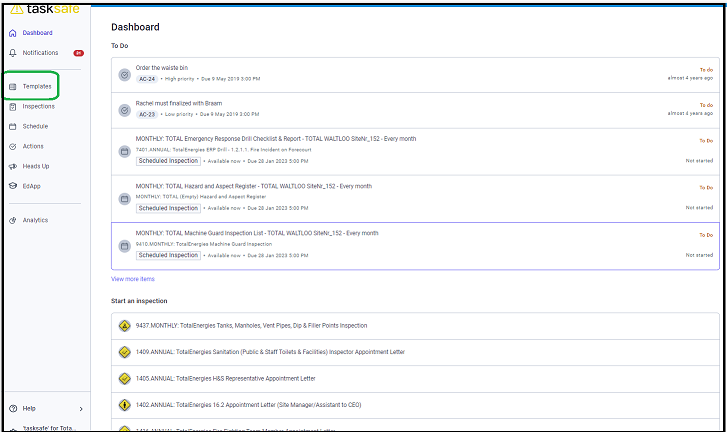The width and height of the screenshot is (727, 432).
Task: Open MONTHLY Emergency Response Drill Checklist item
Action: pos(415,152)
